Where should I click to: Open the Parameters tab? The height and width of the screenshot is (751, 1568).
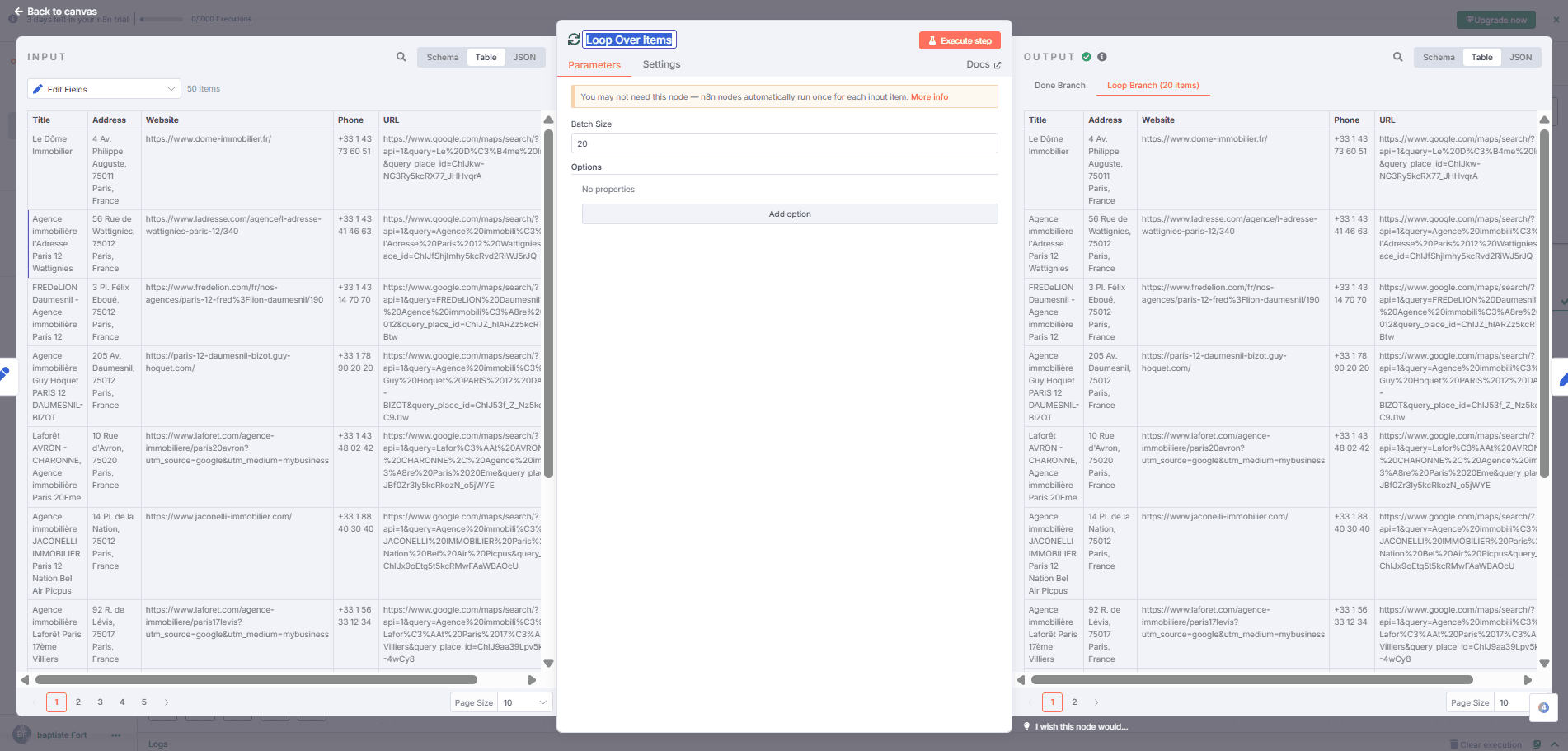594,65
